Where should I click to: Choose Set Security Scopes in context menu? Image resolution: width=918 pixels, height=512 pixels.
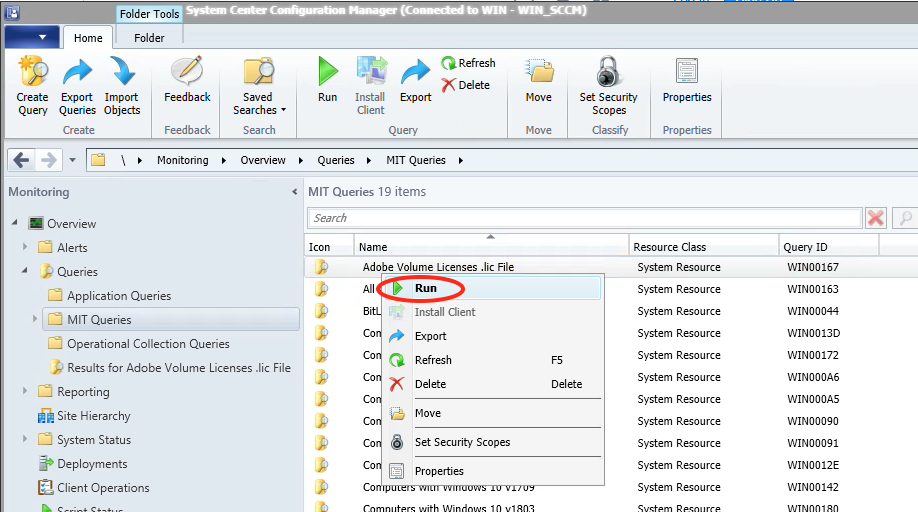pos(492,442)
